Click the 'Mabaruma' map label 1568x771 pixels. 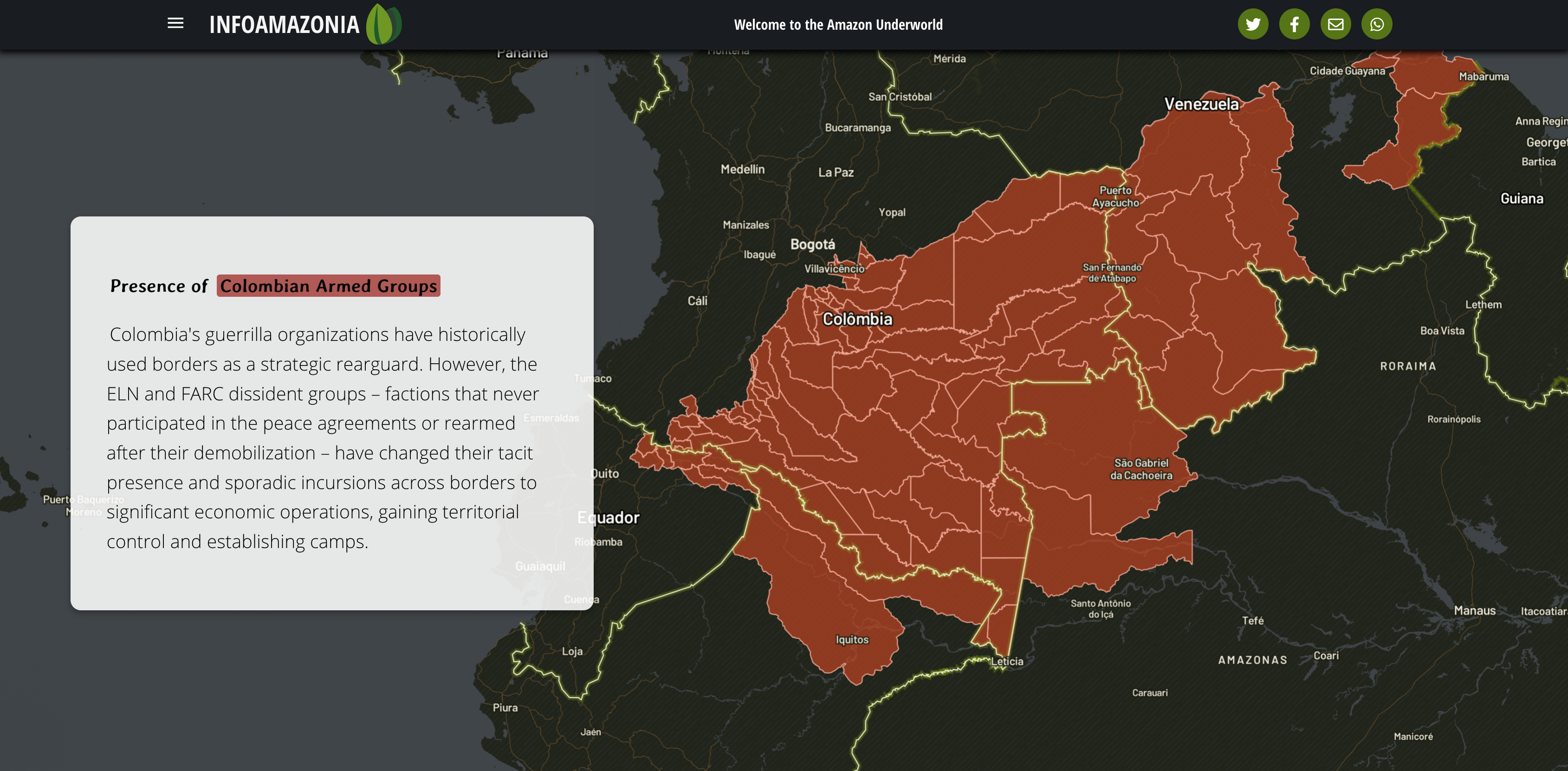pyautogui.click(x=1484, y=77)
